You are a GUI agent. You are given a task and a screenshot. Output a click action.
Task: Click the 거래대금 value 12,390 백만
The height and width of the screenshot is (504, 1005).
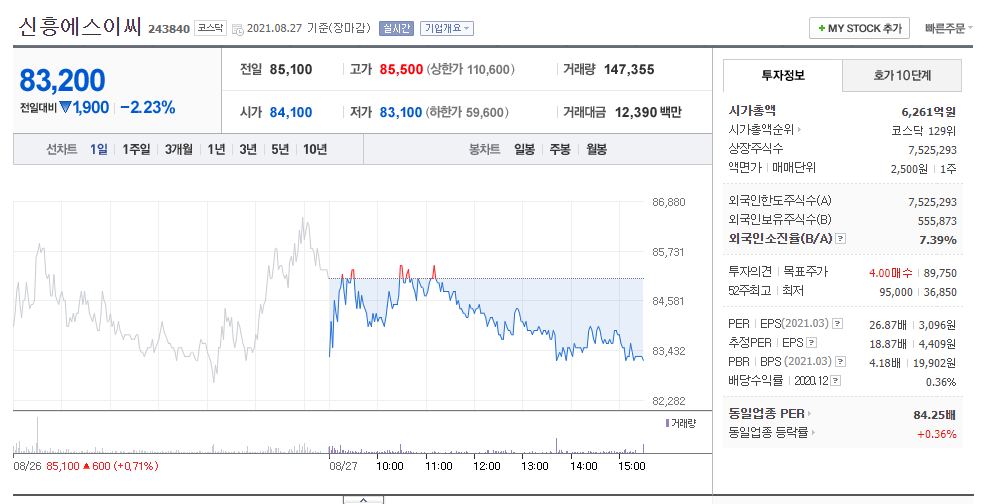(x=648, y=112)
